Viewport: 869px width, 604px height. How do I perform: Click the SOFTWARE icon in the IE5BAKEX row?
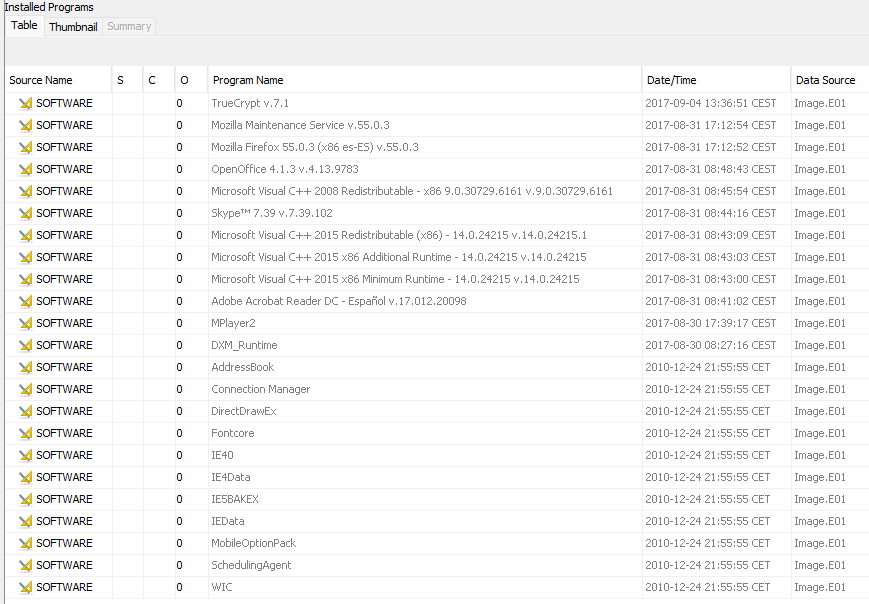click(25, 499)
